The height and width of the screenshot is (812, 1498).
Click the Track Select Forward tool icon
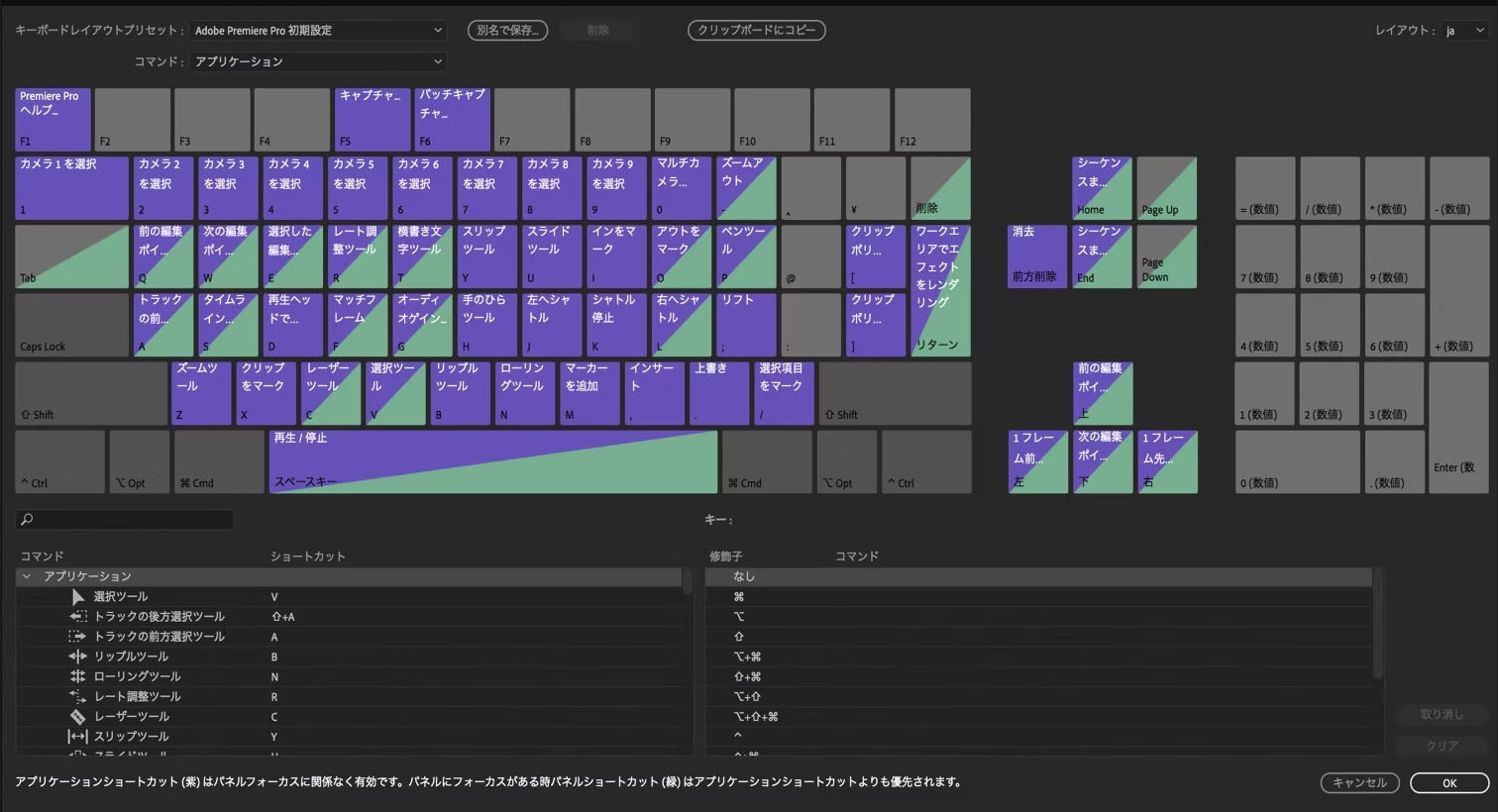(78, 636)
